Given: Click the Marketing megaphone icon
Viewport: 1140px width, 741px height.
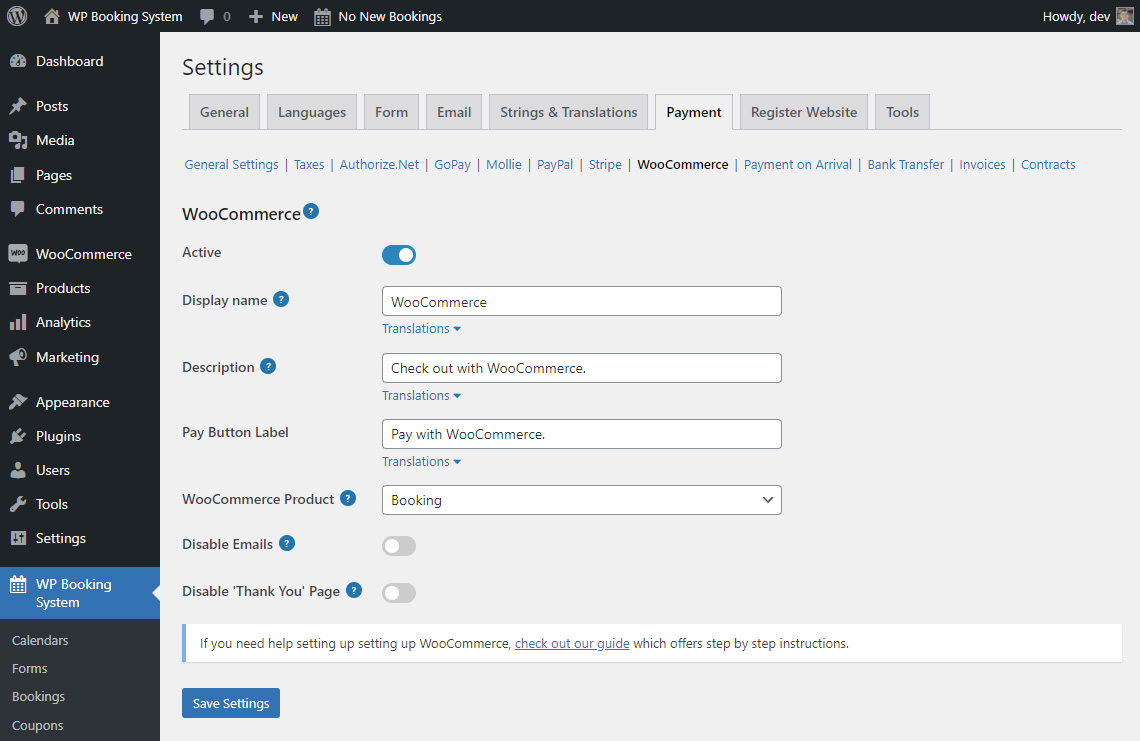Looking at the screenshot, I should (x=18, y=357).
